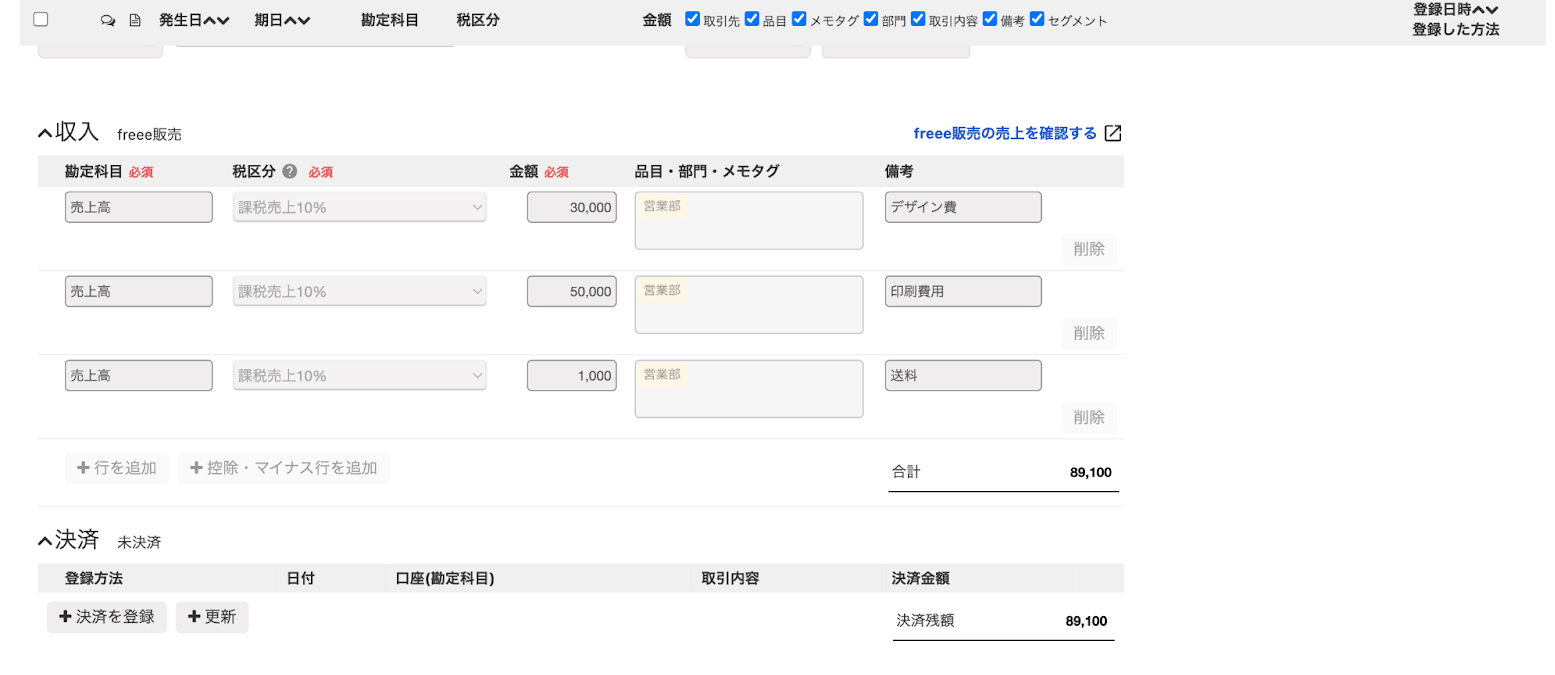
Task: Click the freee販売 label beside 収入
Action: (149, 134)
